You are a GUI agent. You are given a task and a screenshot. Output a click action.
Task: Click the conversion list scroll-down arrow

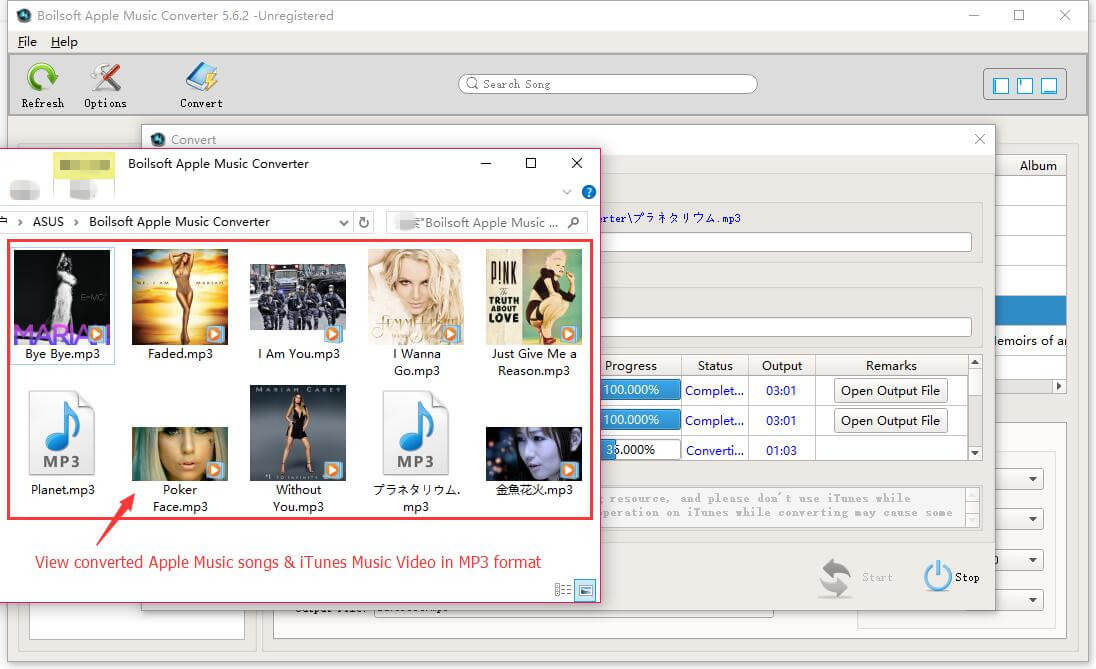[x=975, y=453]
